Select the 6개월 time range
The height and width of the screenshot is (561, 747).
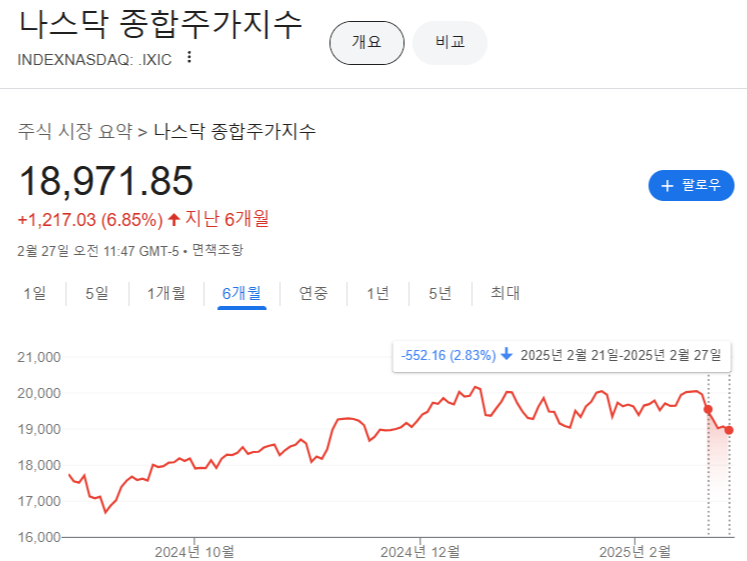[x=242, y=293]
